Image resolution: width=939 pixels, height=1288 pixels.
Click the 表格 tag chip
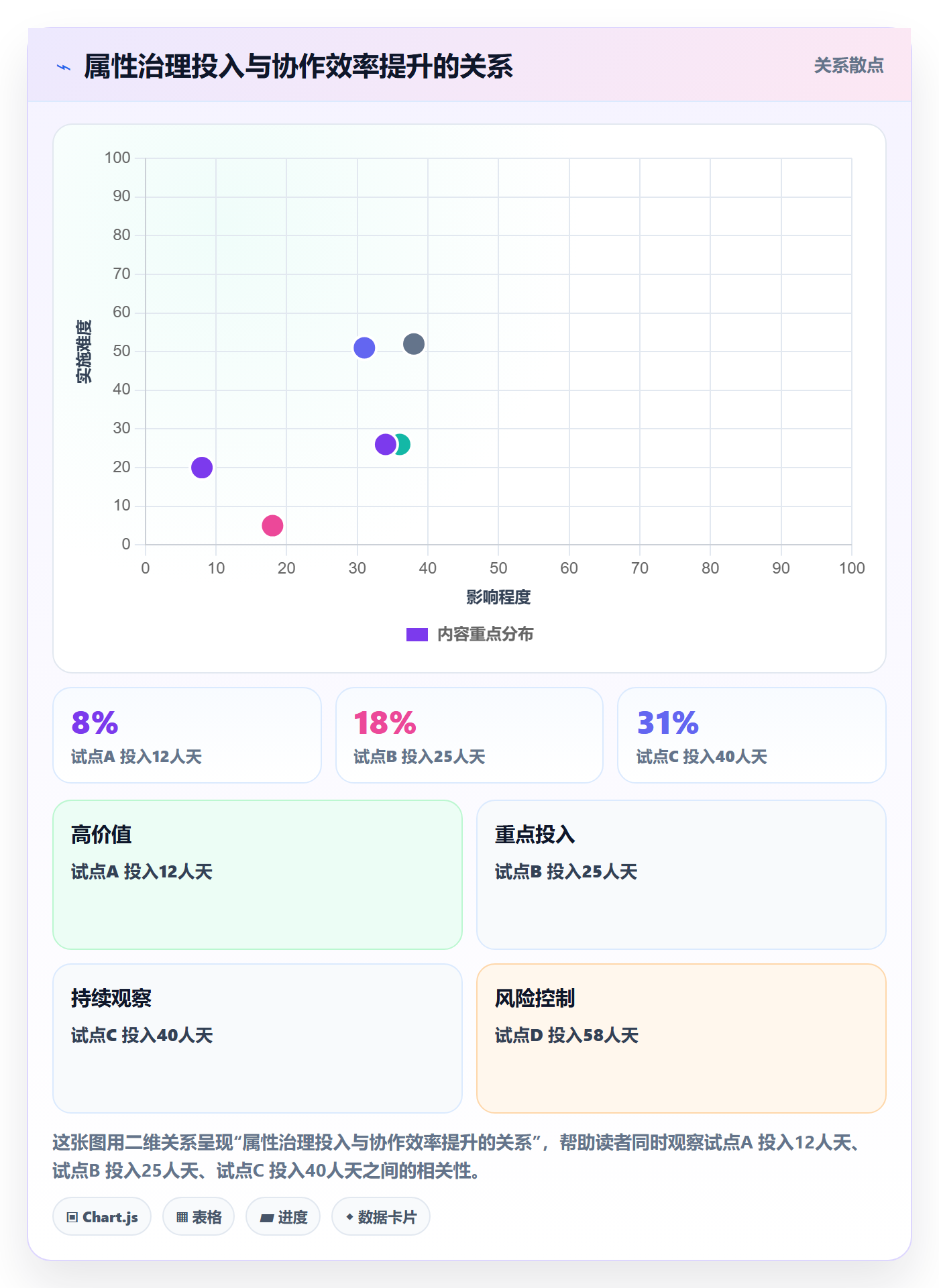[x=199, y=1217]
